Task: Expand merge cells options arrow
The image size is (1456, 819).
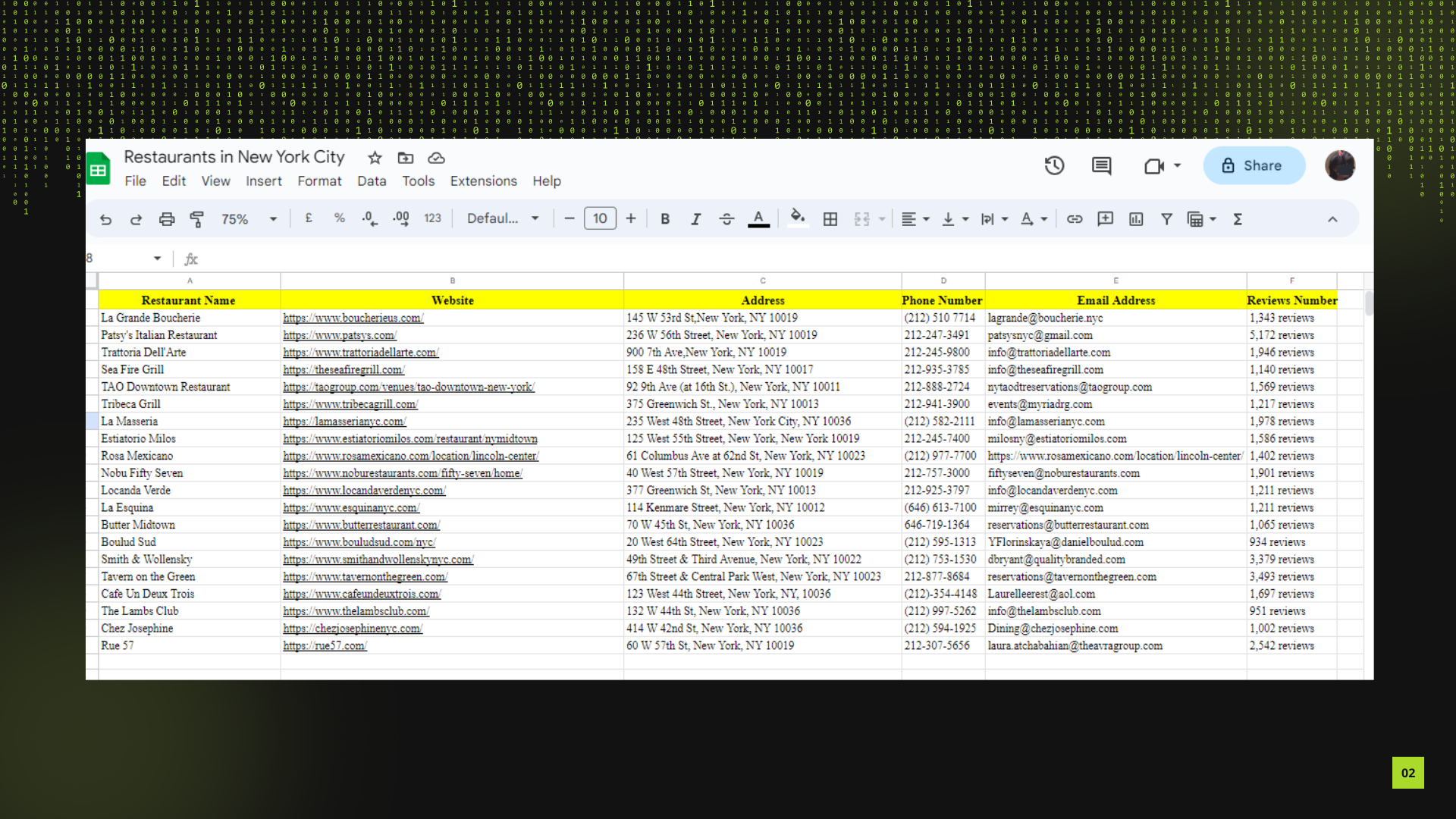Action: (882, 219)
